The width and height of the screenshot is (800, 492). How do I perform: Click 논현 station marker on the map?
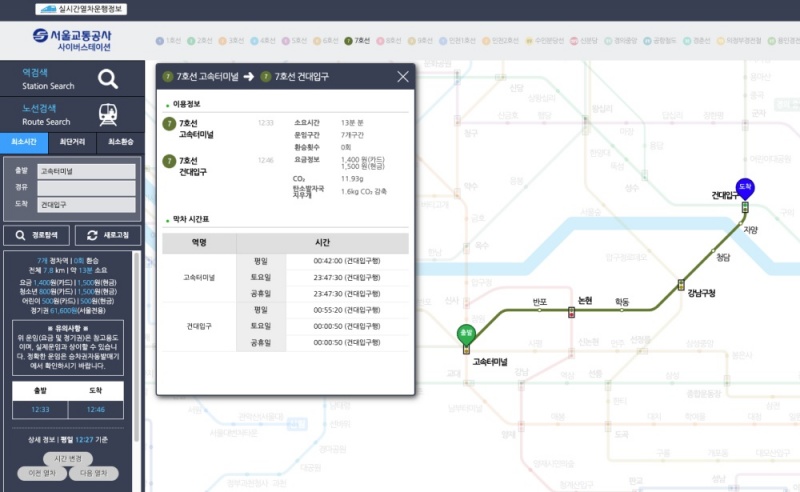click(x=571, y=312)
